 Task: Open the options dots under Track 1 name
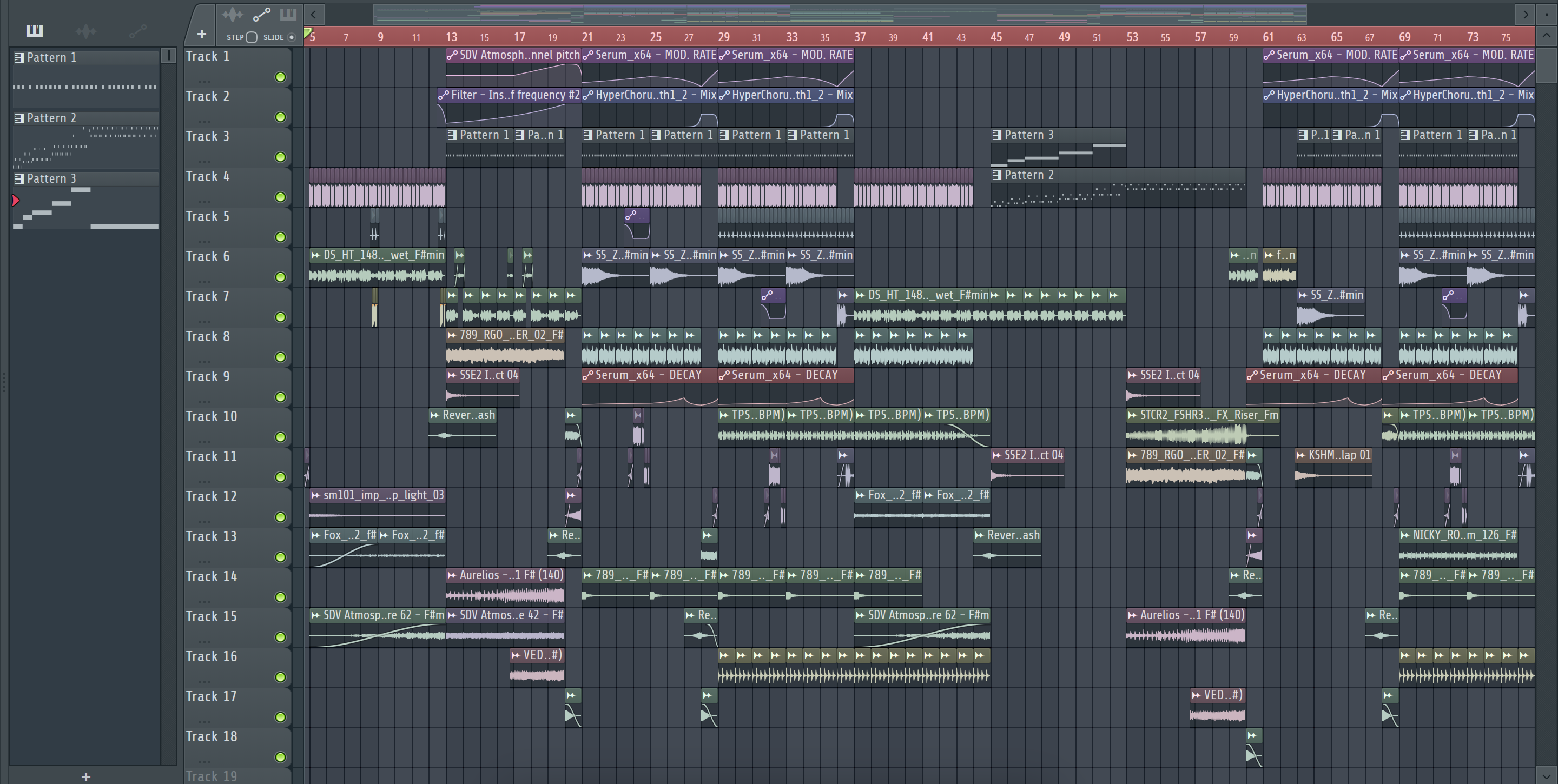coord(204,81)
